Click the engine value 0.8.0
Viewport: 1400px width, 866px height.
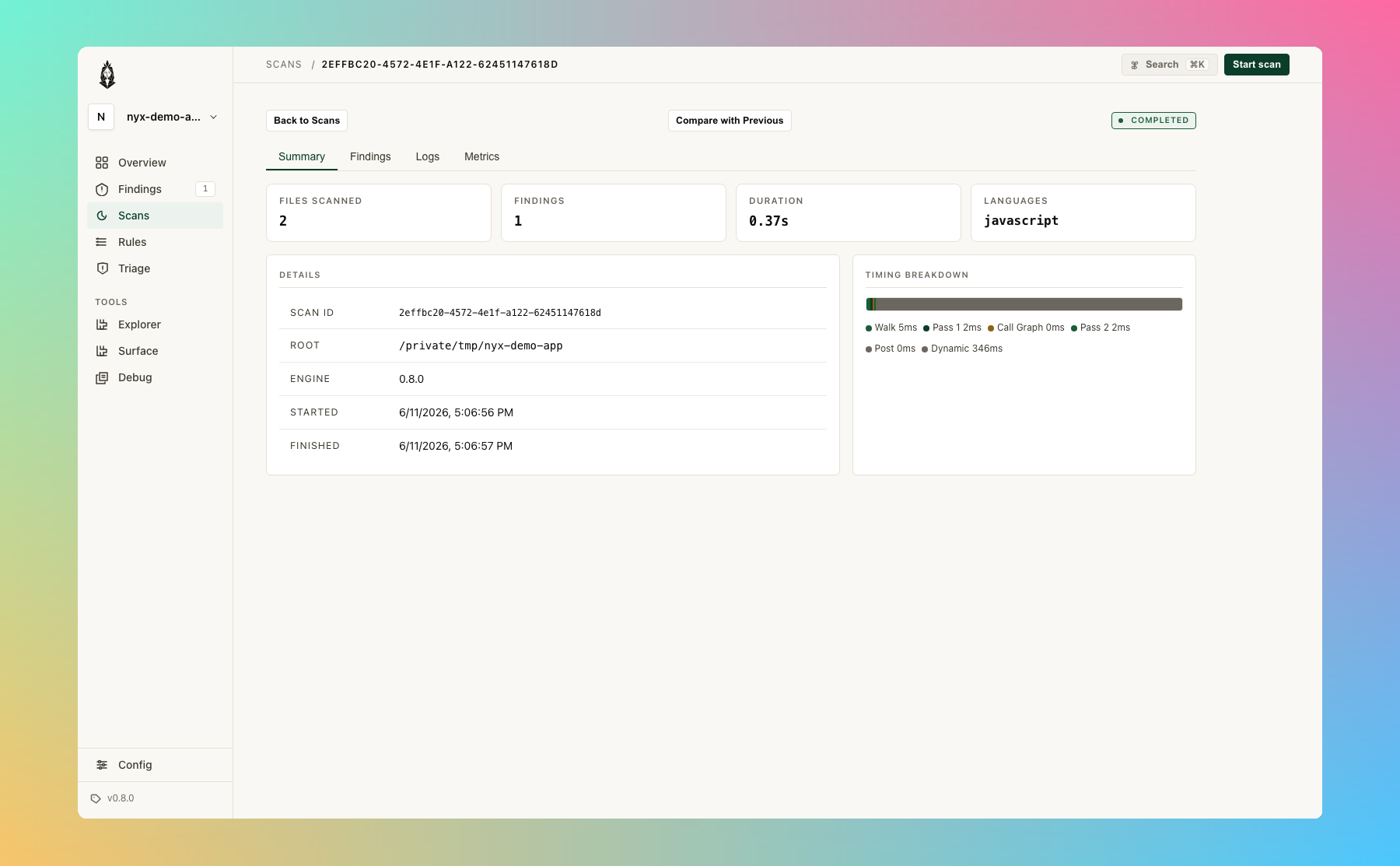(411, 379)
